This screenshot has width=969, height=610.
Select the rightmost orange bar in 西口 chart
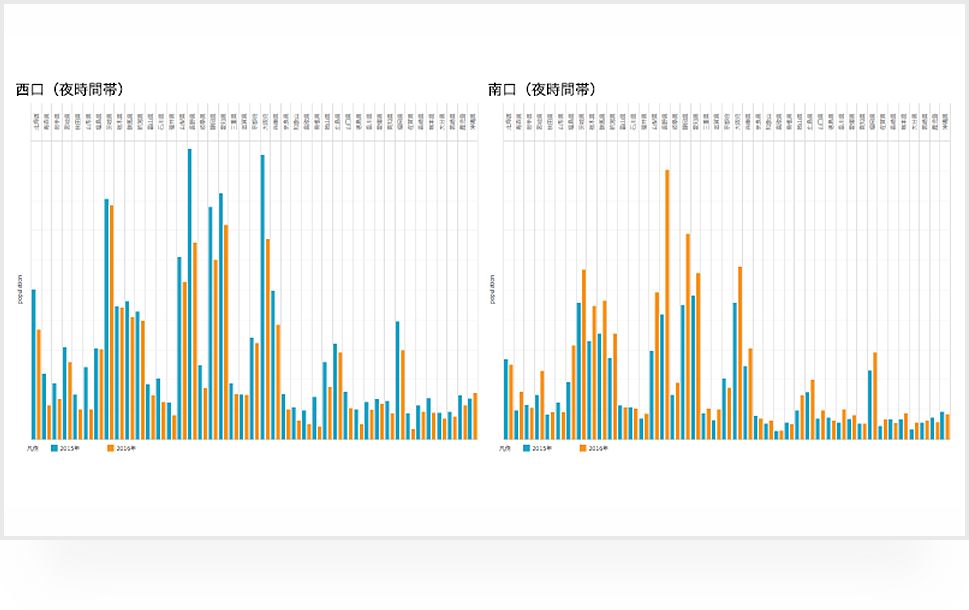tap(476, 416)
